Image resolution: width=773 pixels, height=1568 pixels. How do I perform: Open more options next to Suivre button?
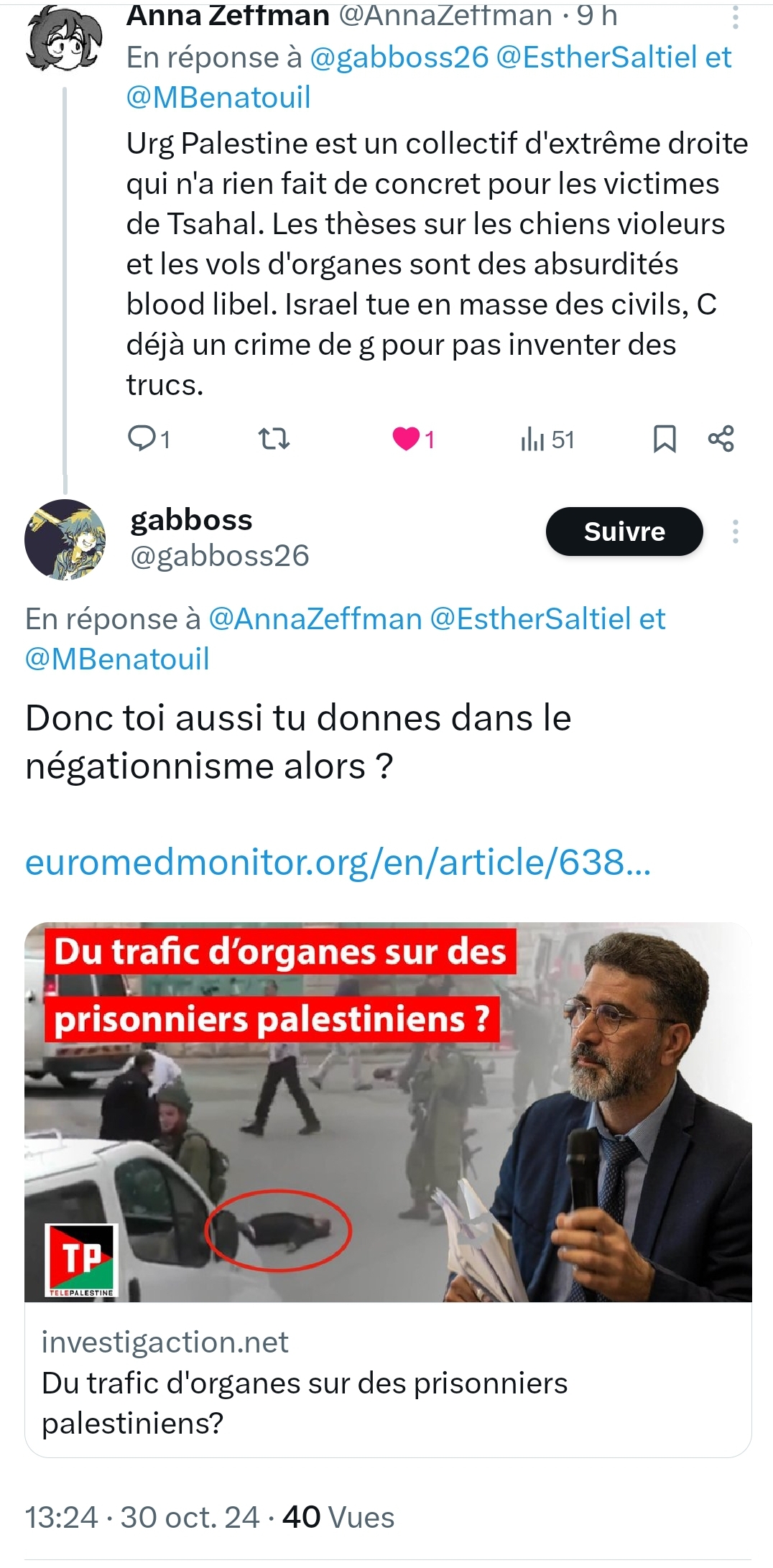pos(735,532)
